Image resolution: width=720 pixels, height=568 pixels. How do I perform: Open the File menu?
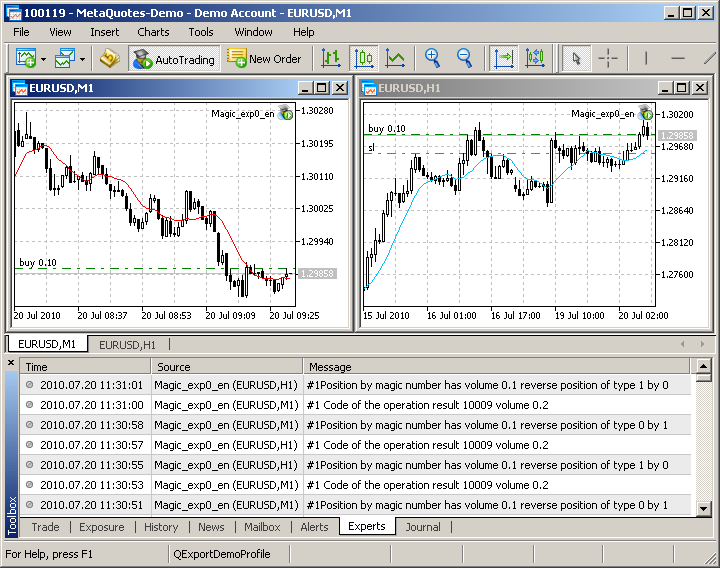pos(21,32)
